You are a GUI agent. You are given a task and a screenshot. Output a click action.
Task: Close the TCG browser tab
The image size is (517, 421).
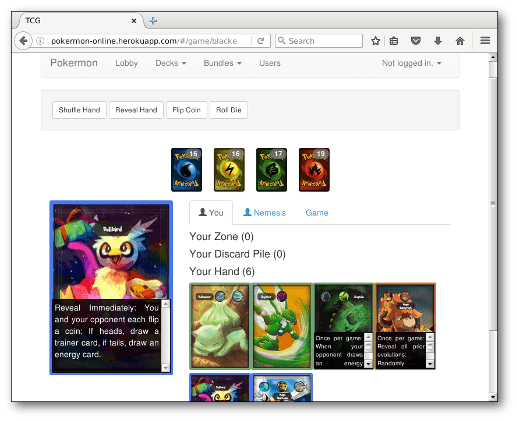134,21
